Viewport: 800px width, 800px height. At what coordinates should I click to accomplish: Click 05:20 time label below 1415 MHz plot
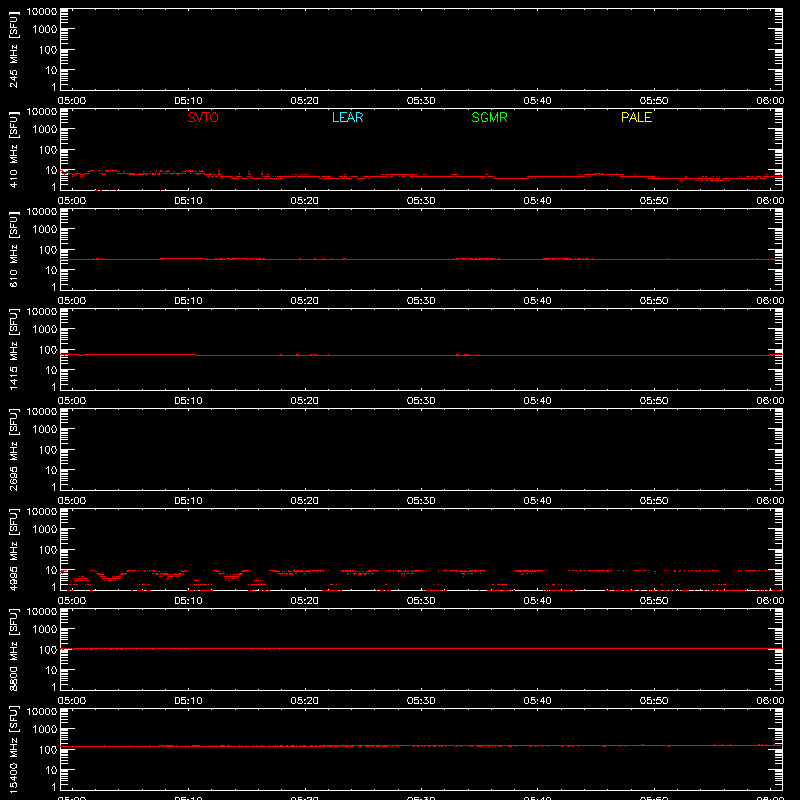(305, 401)
